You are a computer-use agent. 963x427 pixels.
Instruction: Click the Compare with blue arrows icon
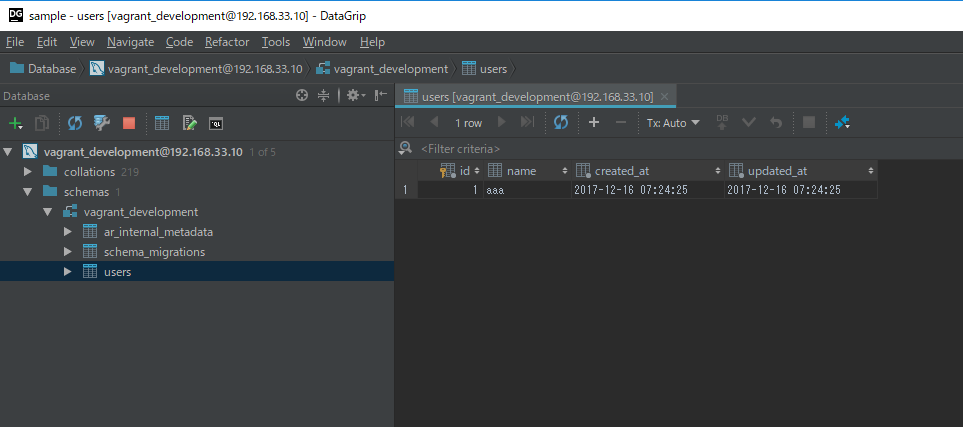[842, 123]
